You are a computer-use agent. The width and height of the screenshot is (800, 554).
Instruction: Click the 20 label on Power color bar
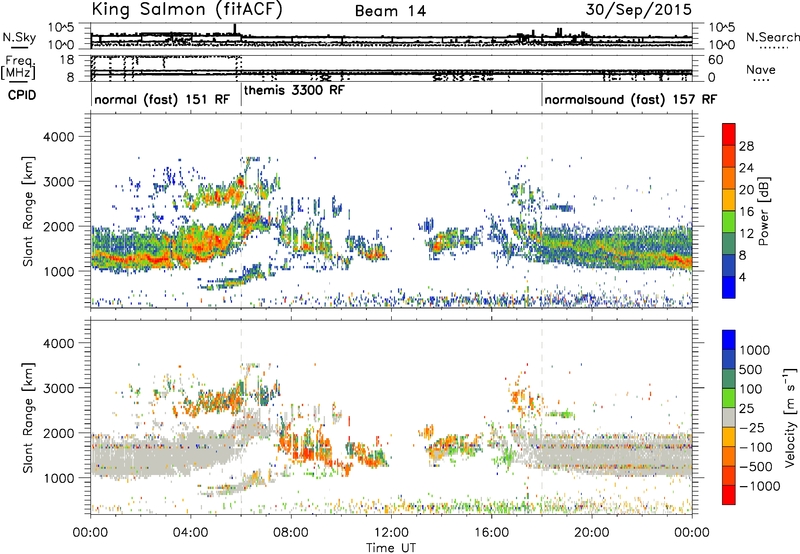pyautogui.click(x=746, y=190)
